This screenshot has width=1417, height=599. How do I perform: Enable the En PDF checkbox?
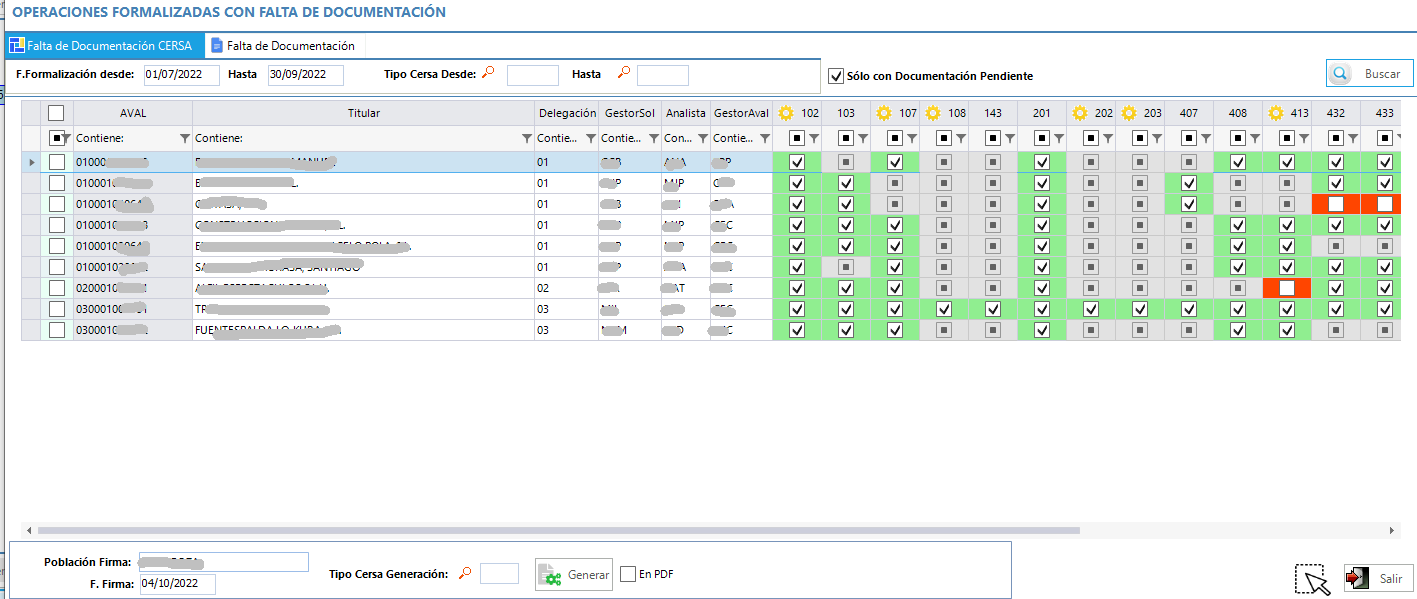(x=628, y=574)
